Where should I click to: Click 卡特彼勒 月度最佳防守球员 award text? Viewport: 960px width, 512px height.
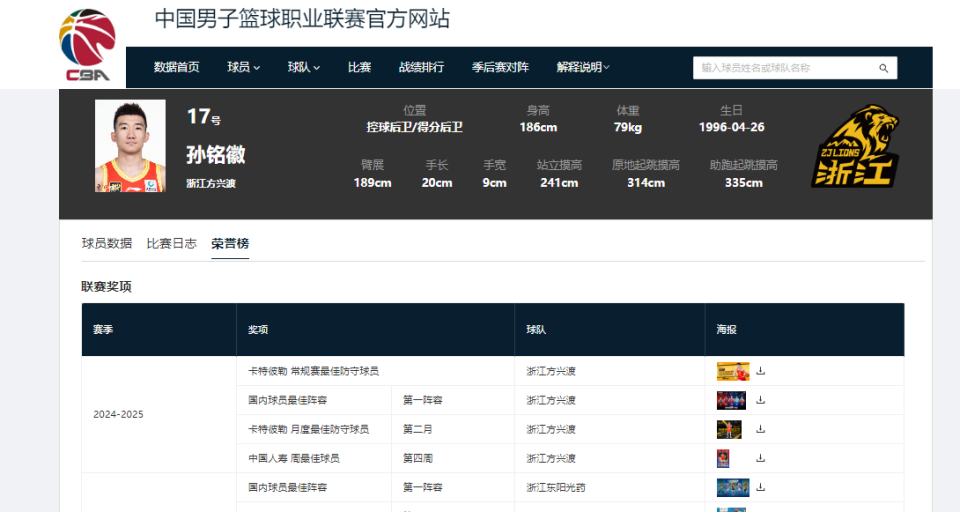pos(308,429)
